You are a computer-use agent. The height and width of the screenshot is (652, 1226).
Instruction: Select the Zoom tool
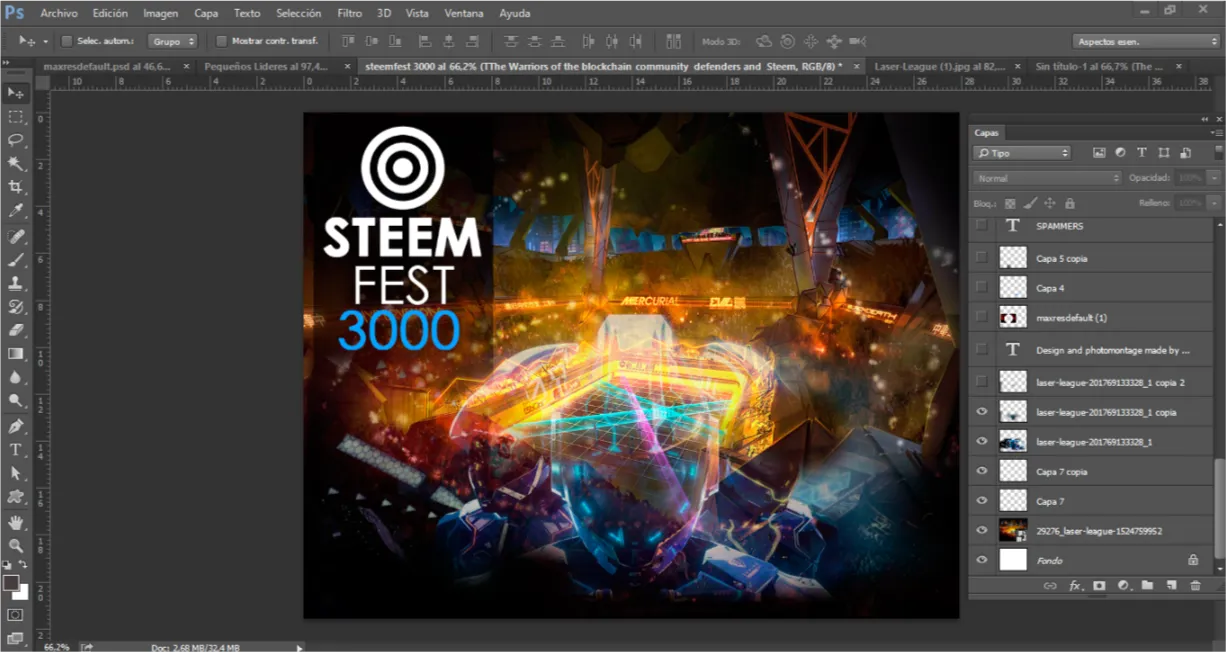[16, 546]
